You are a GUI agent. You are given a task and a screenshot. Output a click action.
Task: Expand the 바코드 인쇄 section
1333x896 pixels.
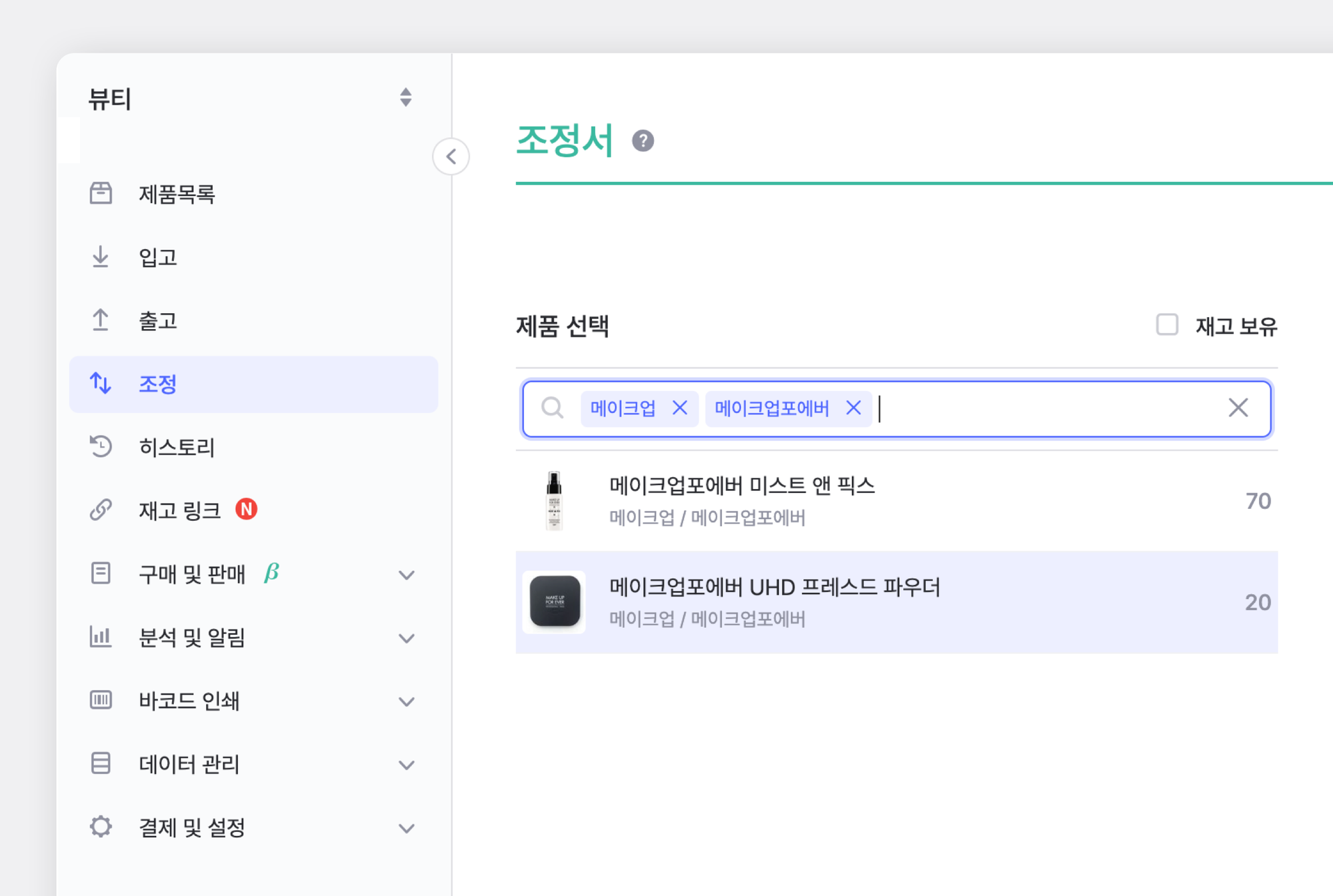tap(407, 701)
